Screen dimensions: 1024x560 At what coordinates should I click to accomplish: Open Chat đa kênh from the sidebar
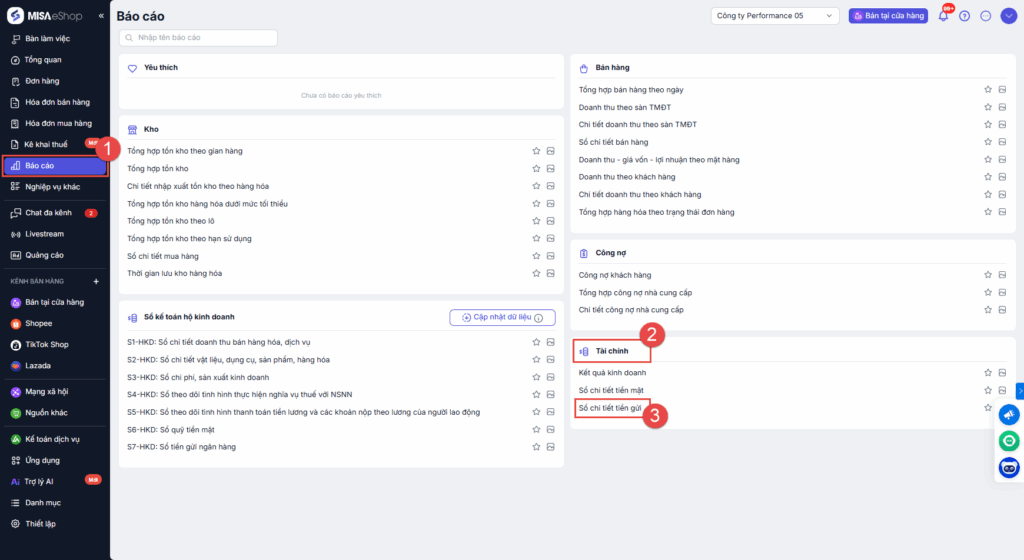click(46, 213)
